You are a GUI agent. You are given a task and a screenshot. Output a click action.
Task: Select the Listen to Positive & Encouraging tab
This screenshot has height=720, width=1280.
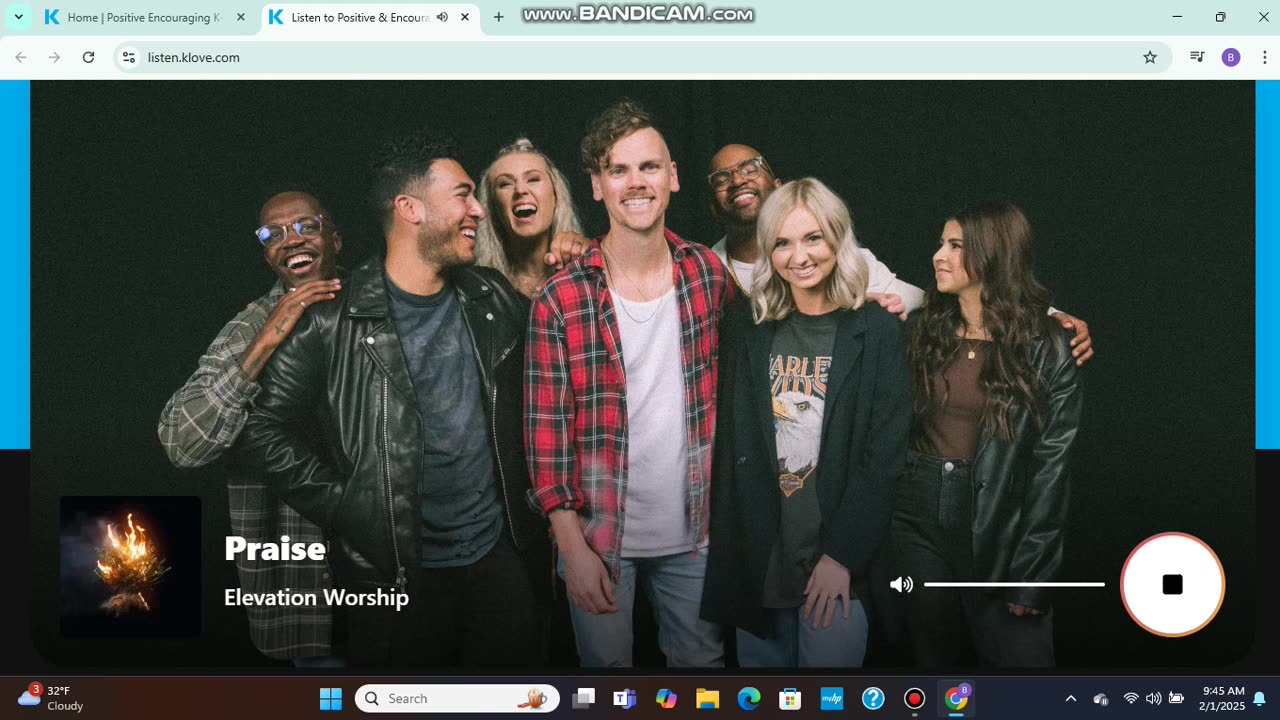360,17
